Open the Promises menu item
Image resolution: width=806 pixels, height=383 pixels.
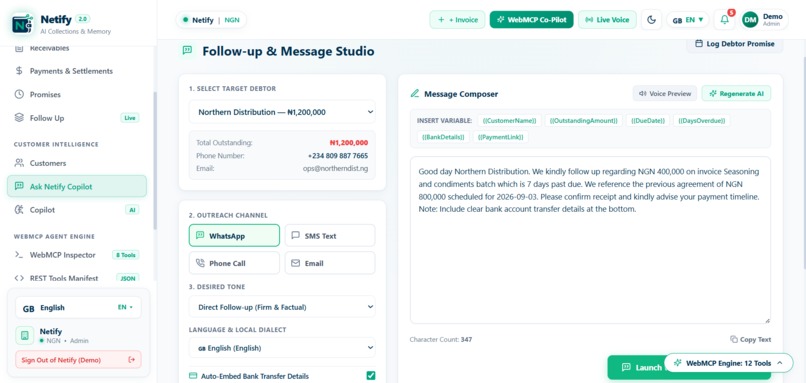(77, 95)
